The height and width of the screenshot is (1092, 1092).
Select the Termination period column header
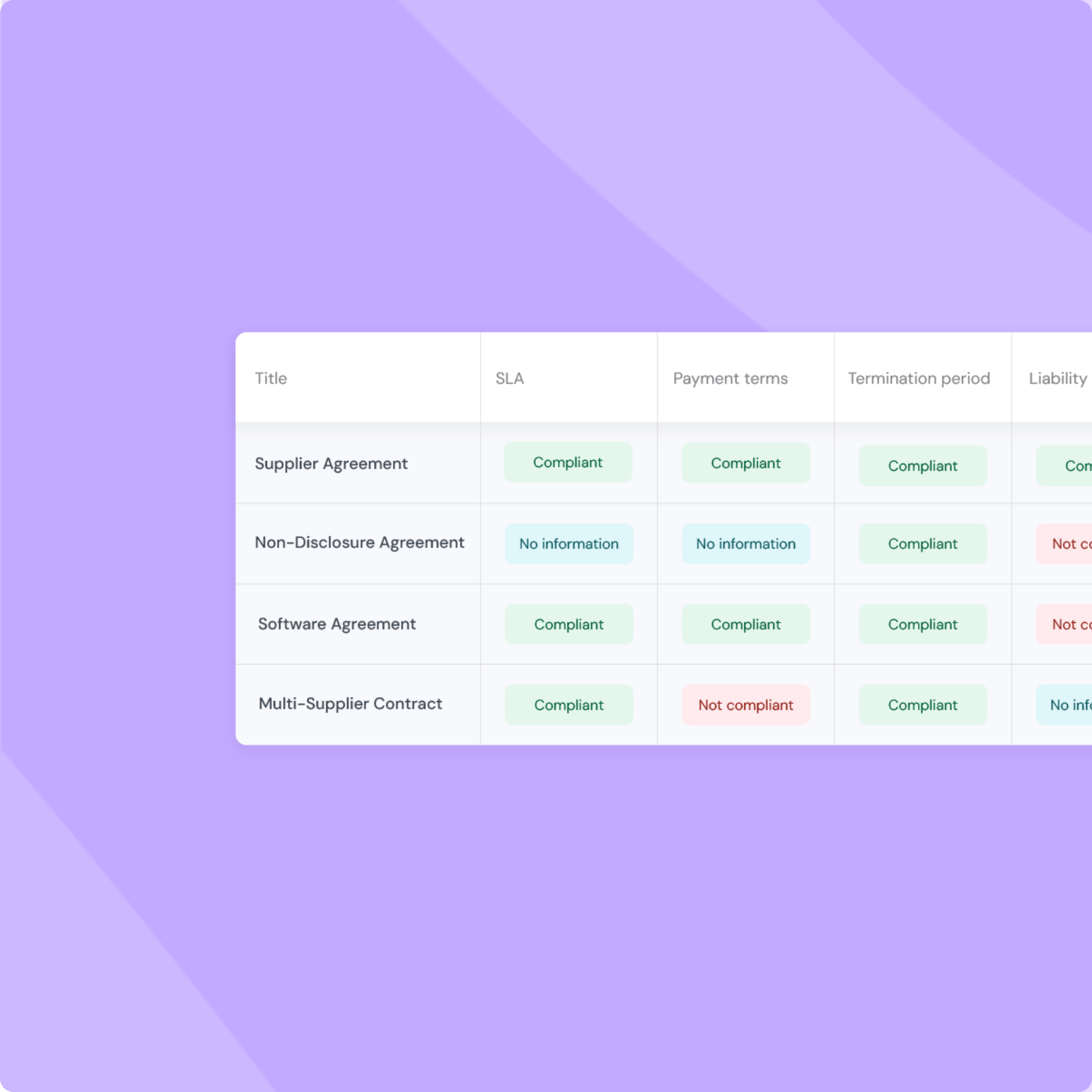(x=919, y=378)
